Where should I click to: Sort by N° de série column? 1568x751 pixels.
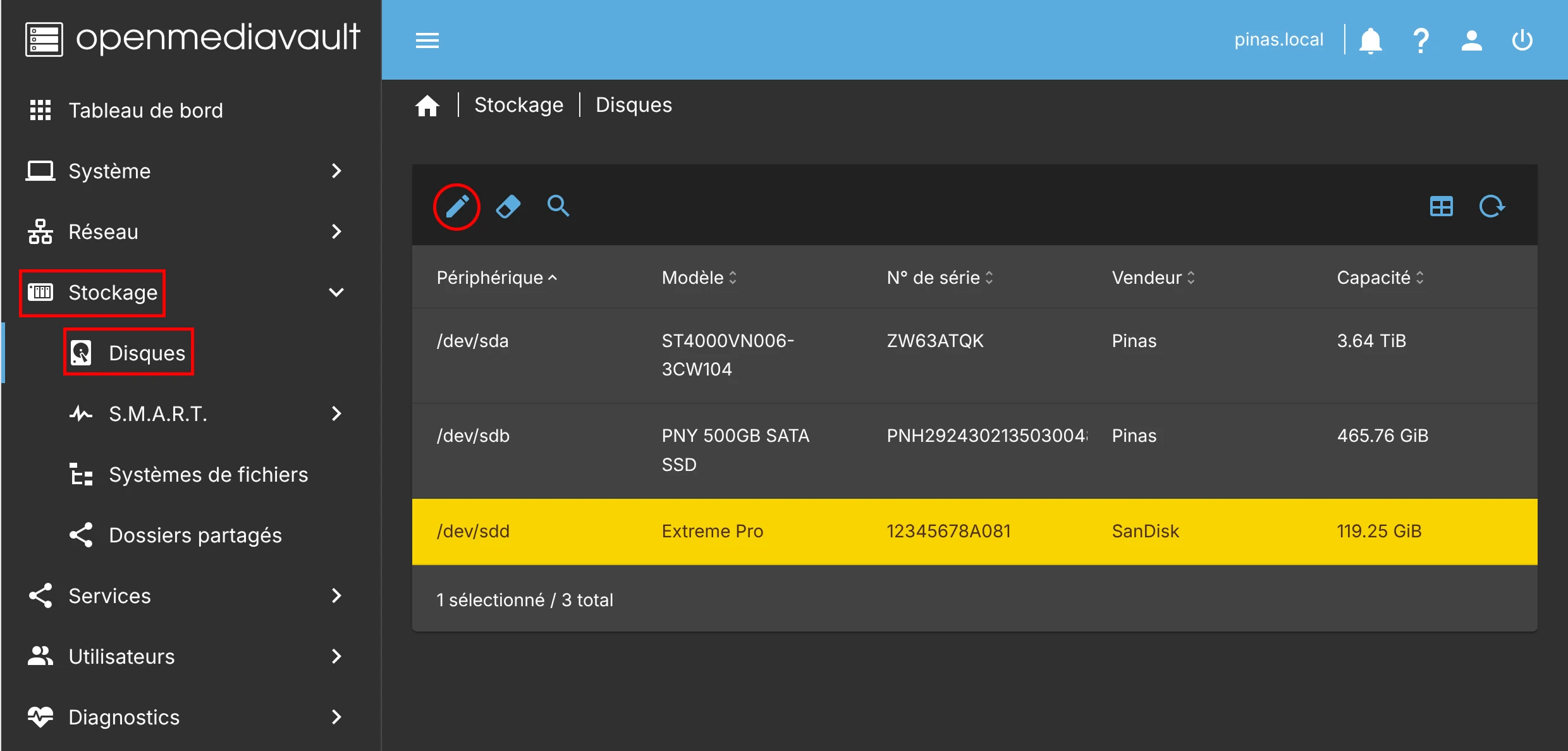point(940,278)
